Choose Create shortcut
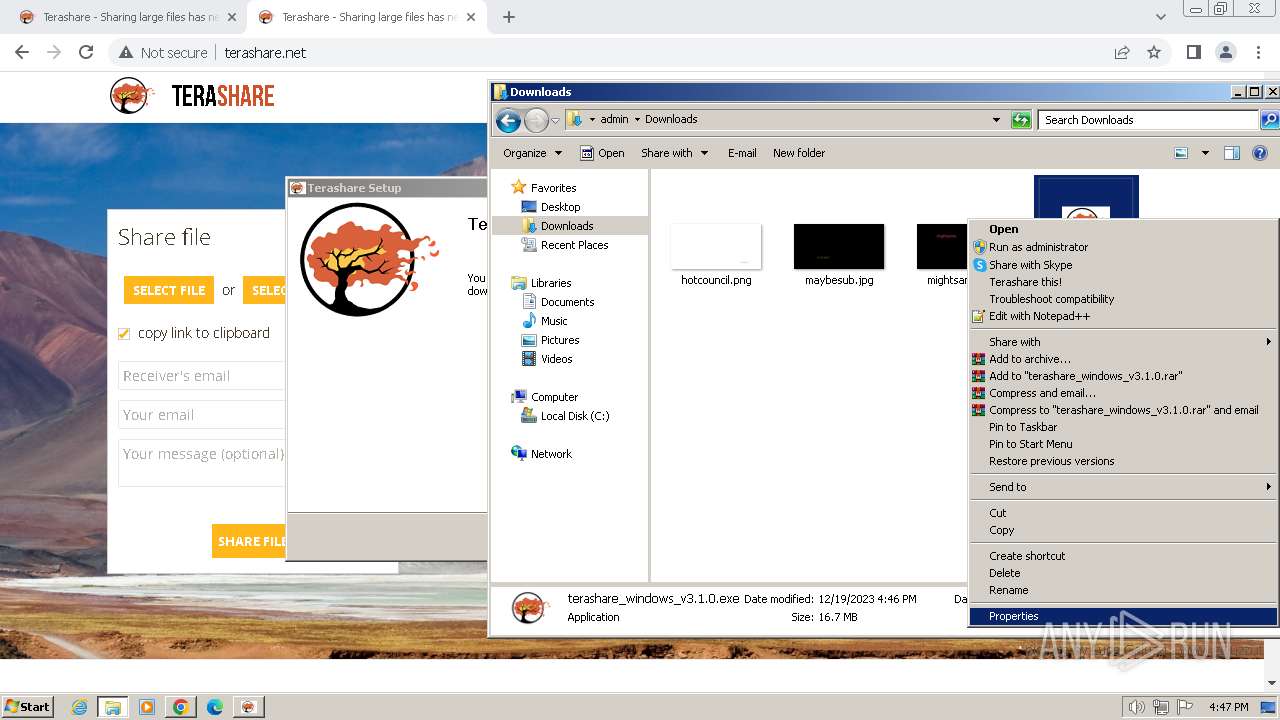 click(x=1124, y=556)
